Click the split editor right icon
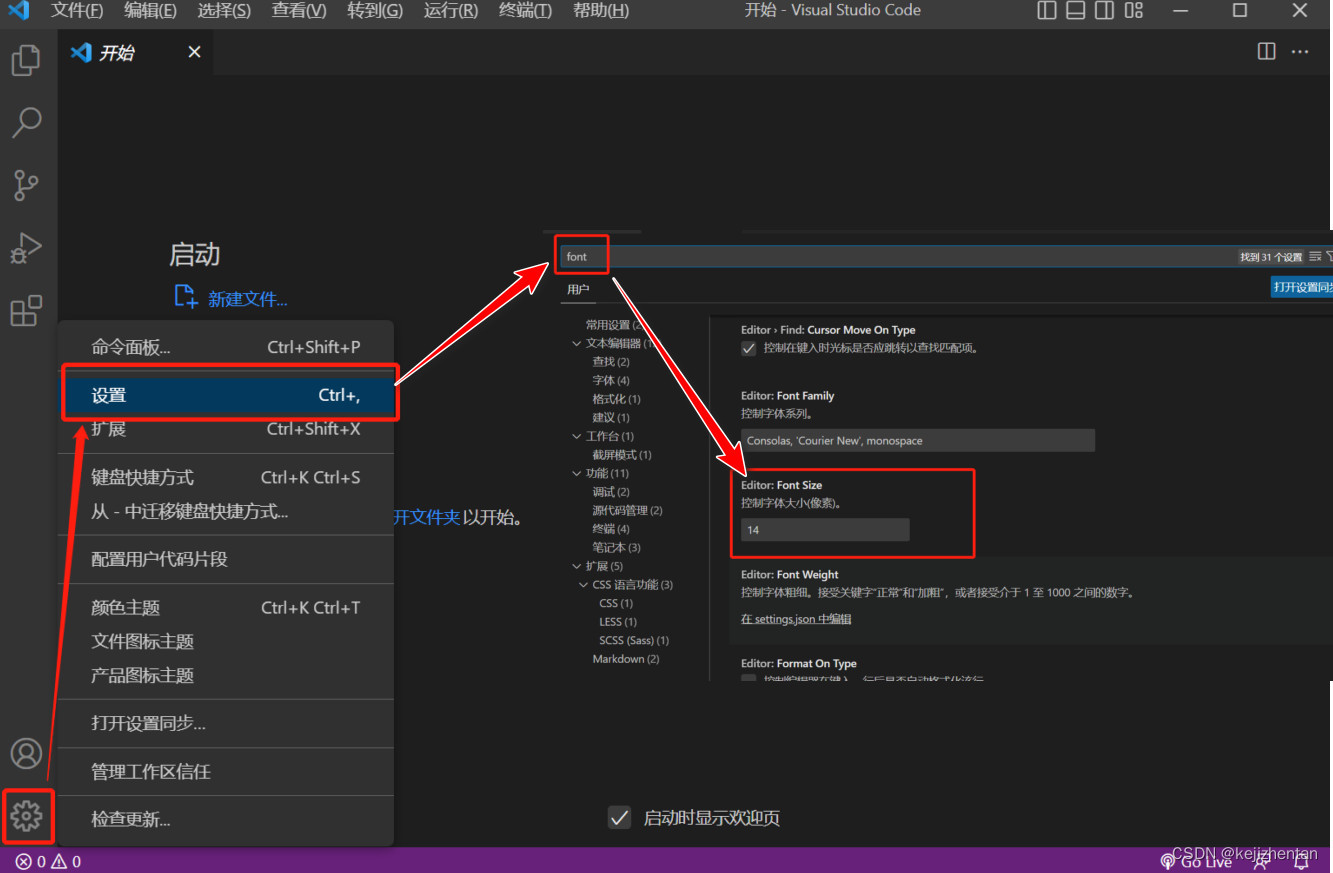The height and width of the screenshot is (873, 1333). tap(1266, 51)
